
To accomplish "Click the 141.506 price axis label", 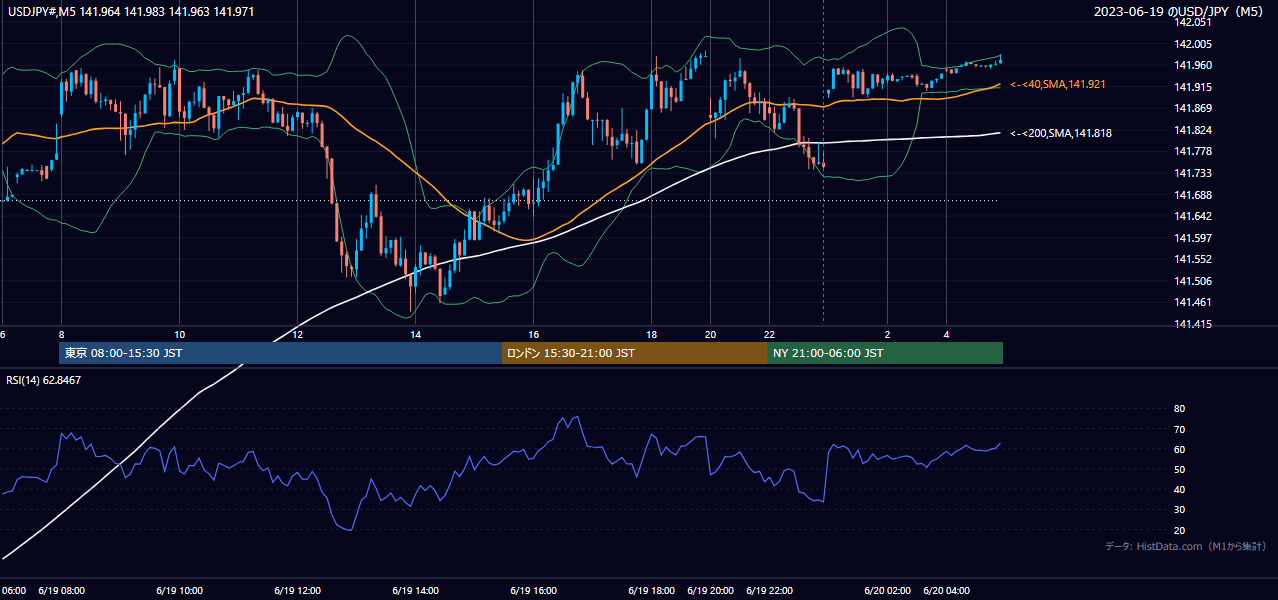I will coord(1194,281).
